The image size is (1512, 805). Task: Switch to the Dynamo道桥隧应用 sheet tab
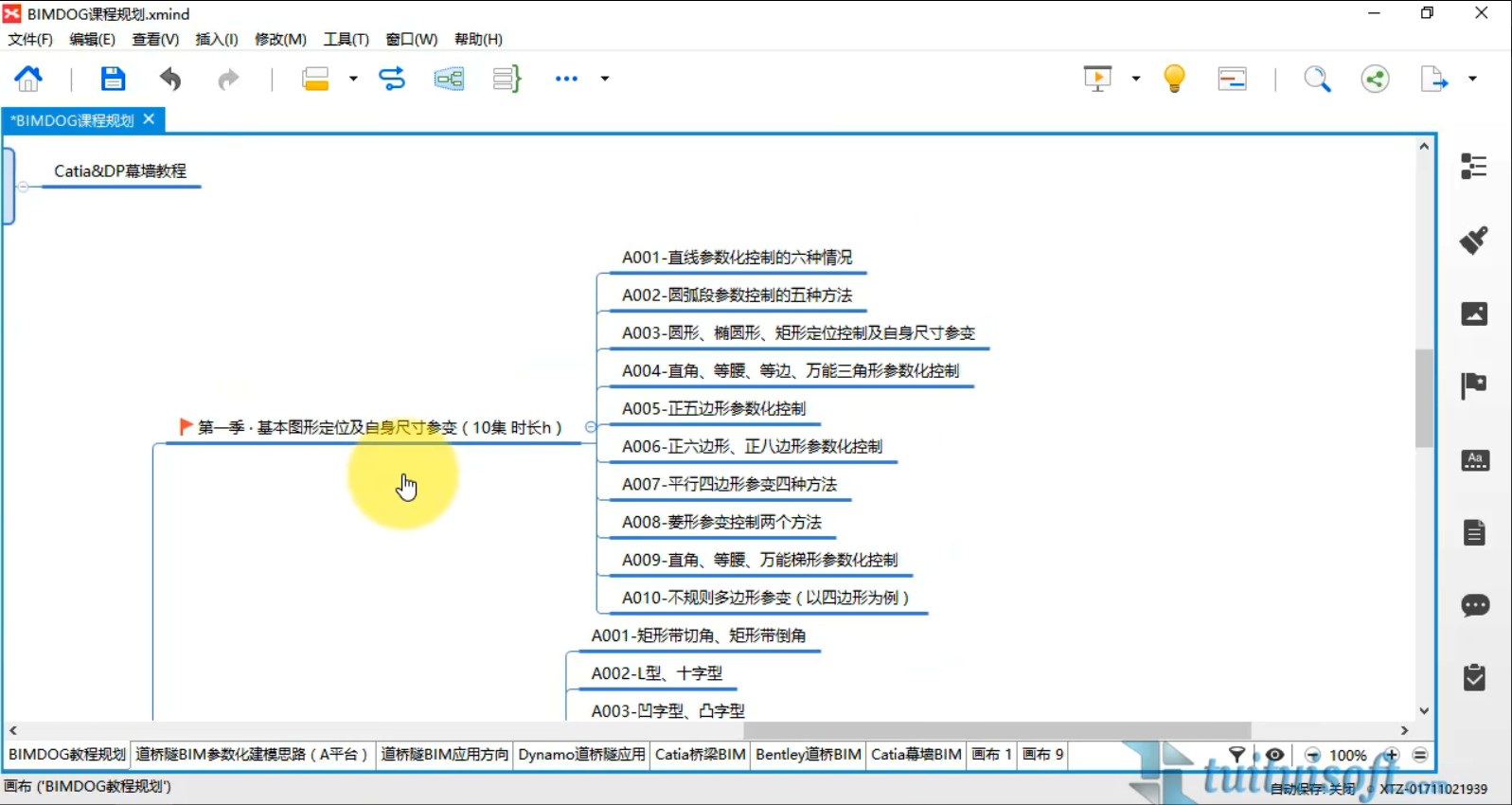(581, 755)
